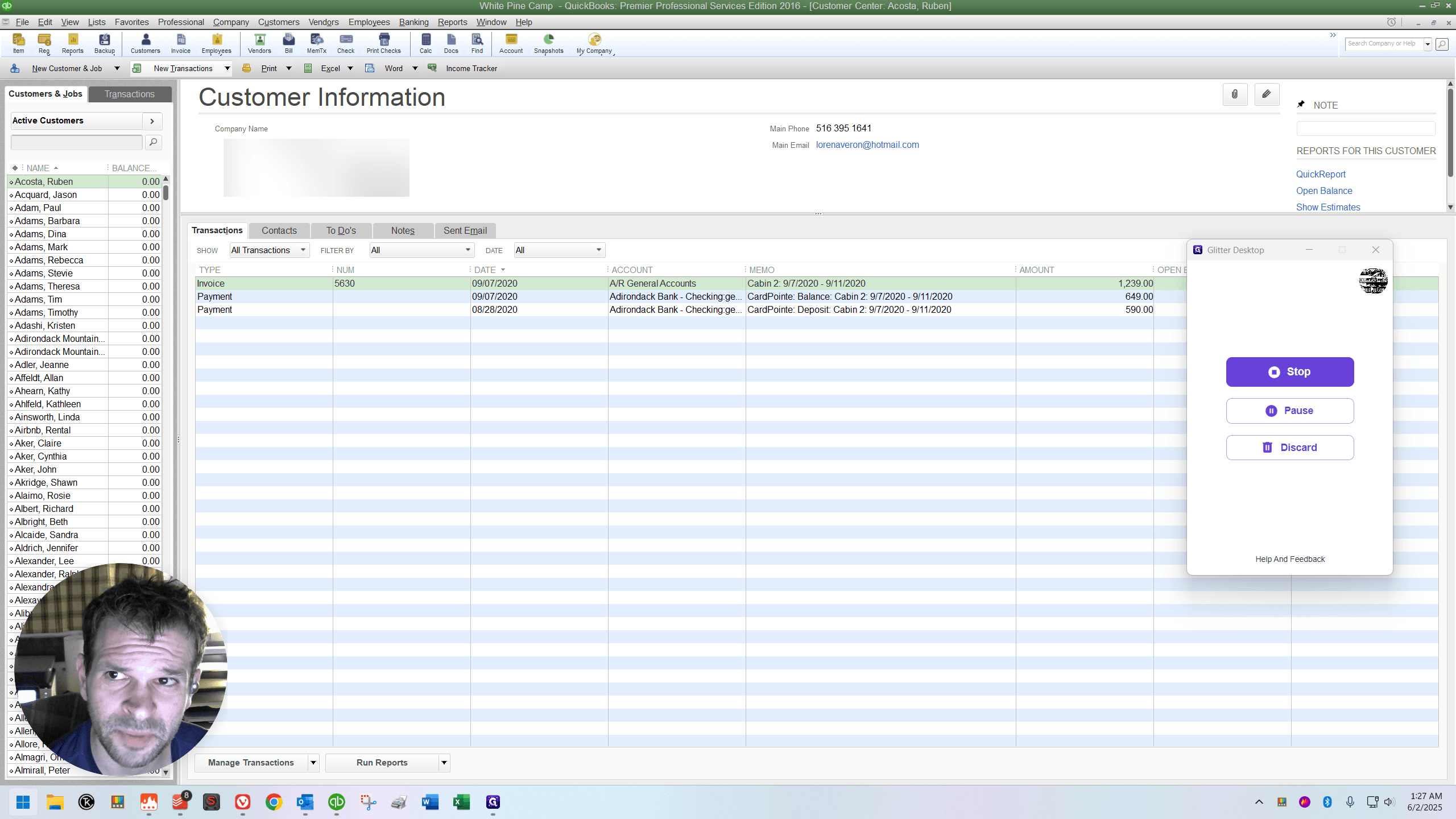
Task: Switch to the Contacts tab
Action: [x=279, y=230]
